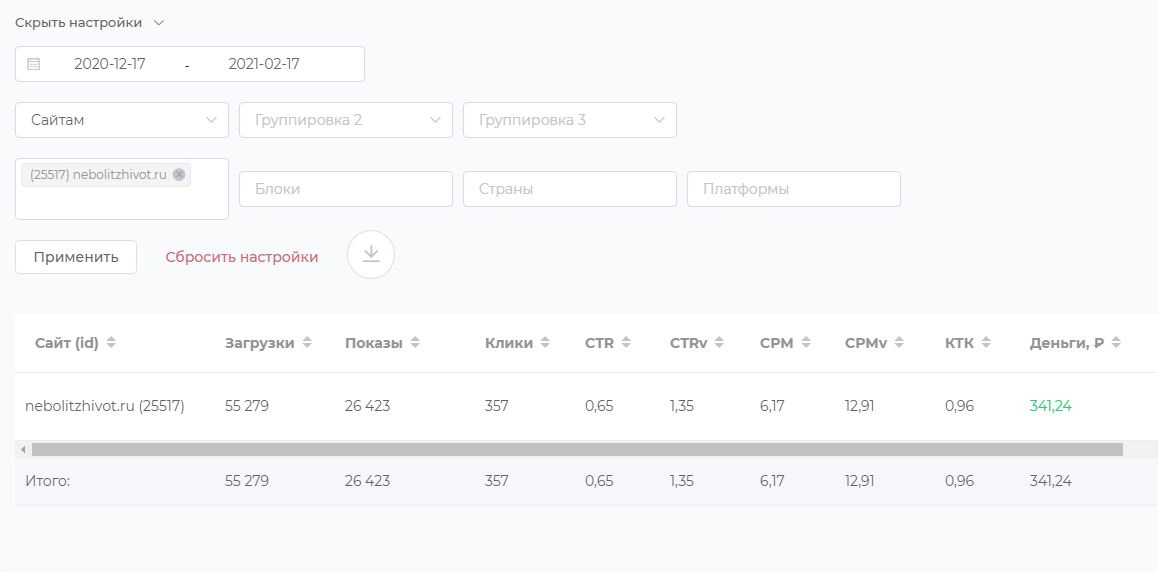
Task: Collapse the Скрыть настройки section
Action: point(89,23)
